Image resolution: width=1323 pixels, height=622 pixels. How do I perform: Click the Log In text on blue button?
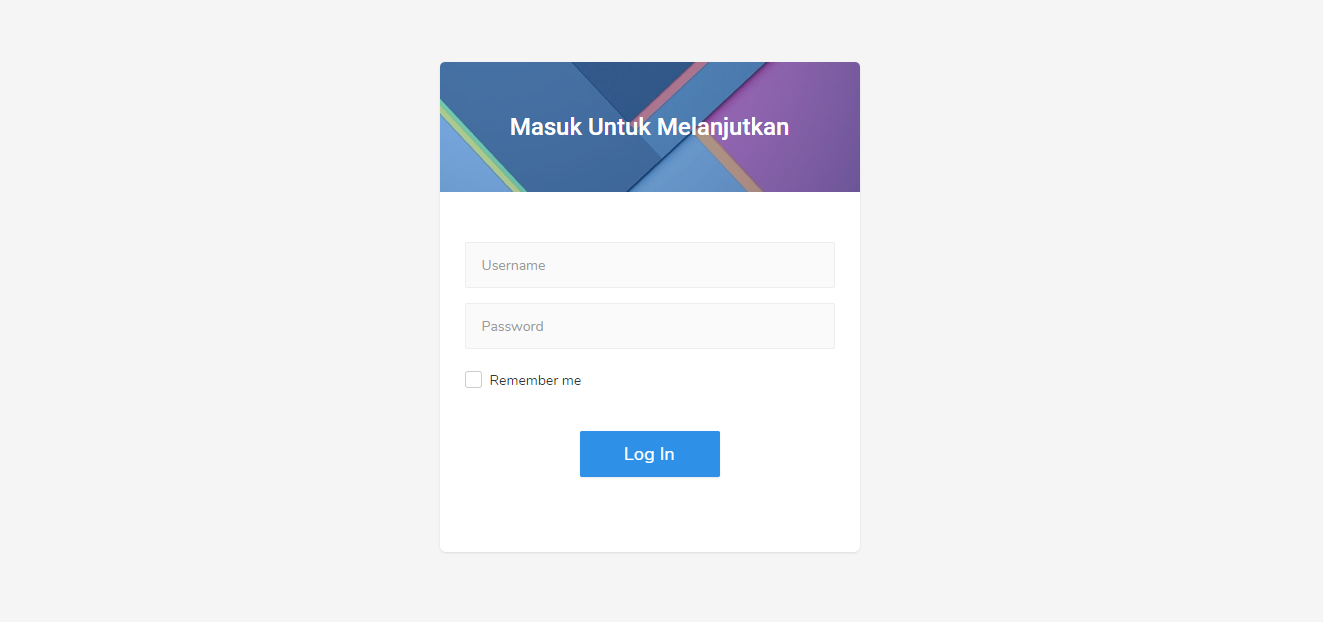pyautogui.click(x=649, y=454)
